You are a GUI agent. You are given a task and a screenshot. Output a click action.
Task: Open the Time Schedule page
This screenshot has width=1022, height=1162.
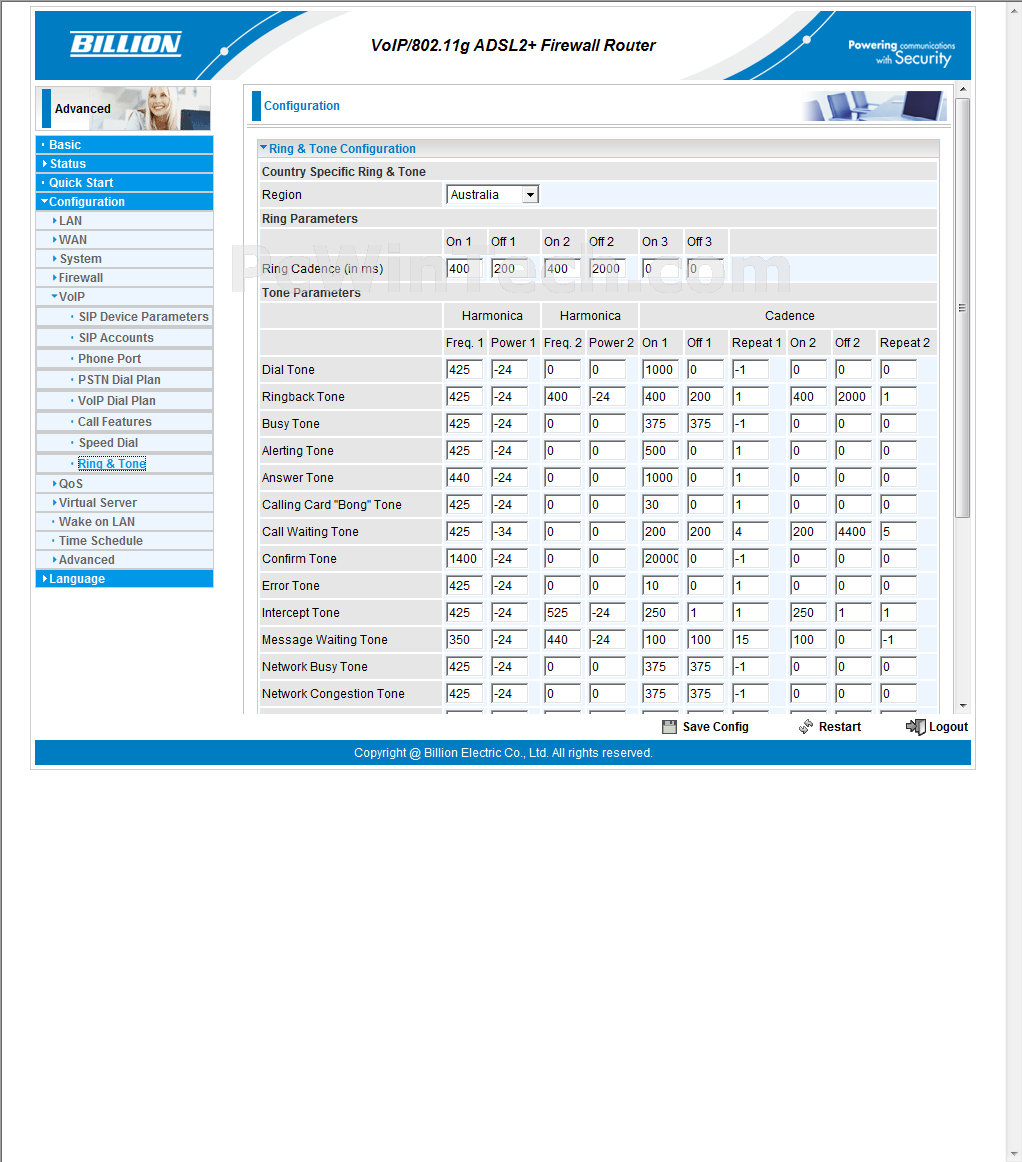[101, 541]
